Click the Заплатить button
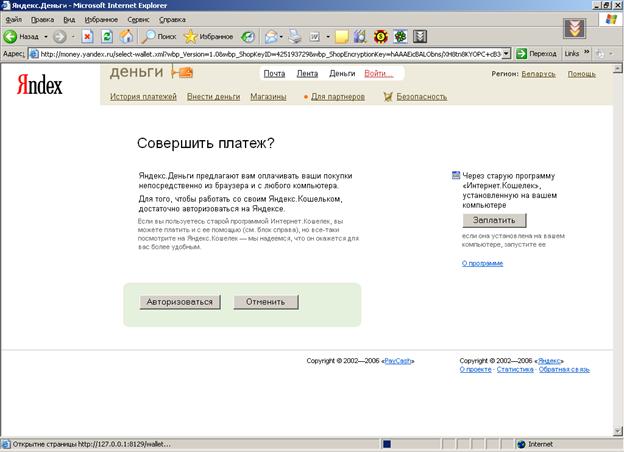Image resolution: width=624 pixels, height=452 pixels. (x=494, y=220)
